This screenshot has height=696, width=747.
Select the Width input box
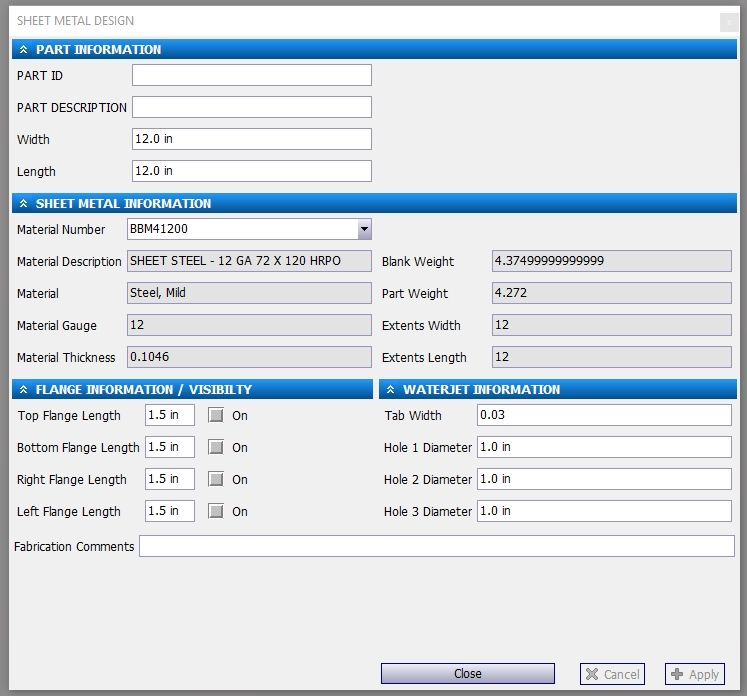click(251, 140)
